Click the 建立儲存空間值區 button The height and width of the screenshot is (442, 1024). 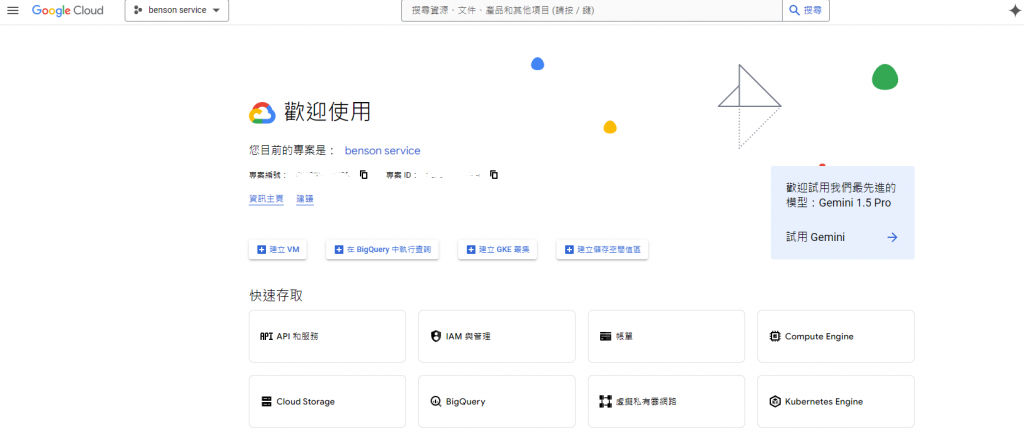click(x=602, y=249)
